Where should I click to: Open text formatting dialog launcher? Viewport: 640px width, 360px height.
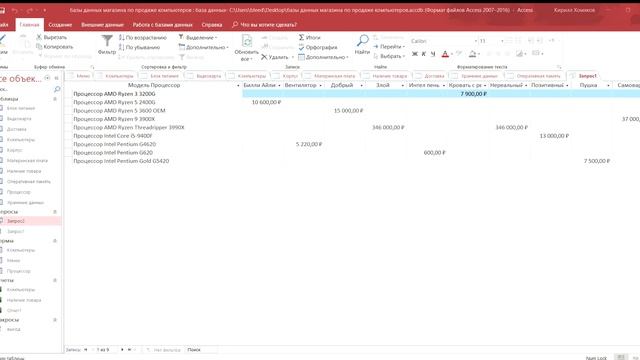pyautogui.click(x=559, y=67)
